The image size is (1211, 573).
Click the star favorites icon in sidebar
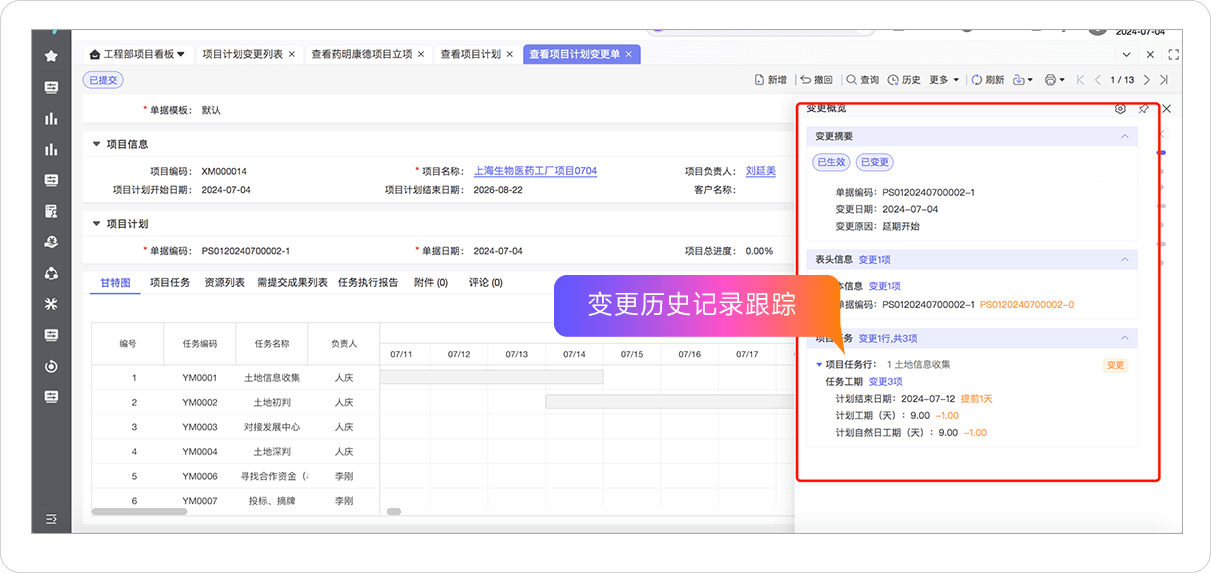click(x=51, y=56)
